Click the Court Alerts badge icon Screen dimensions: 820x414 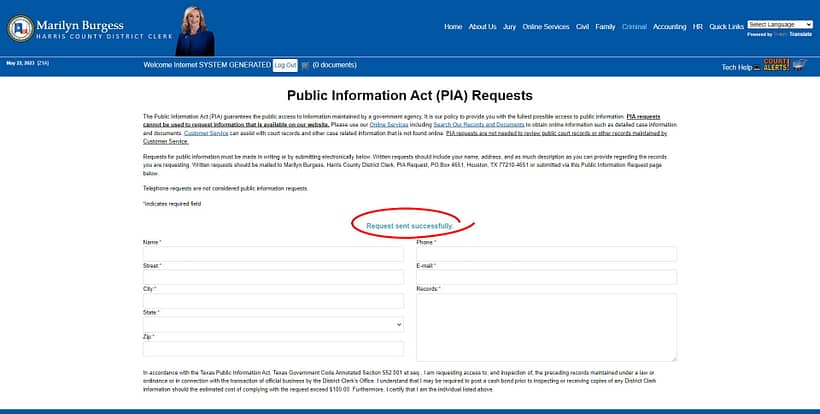776,65
